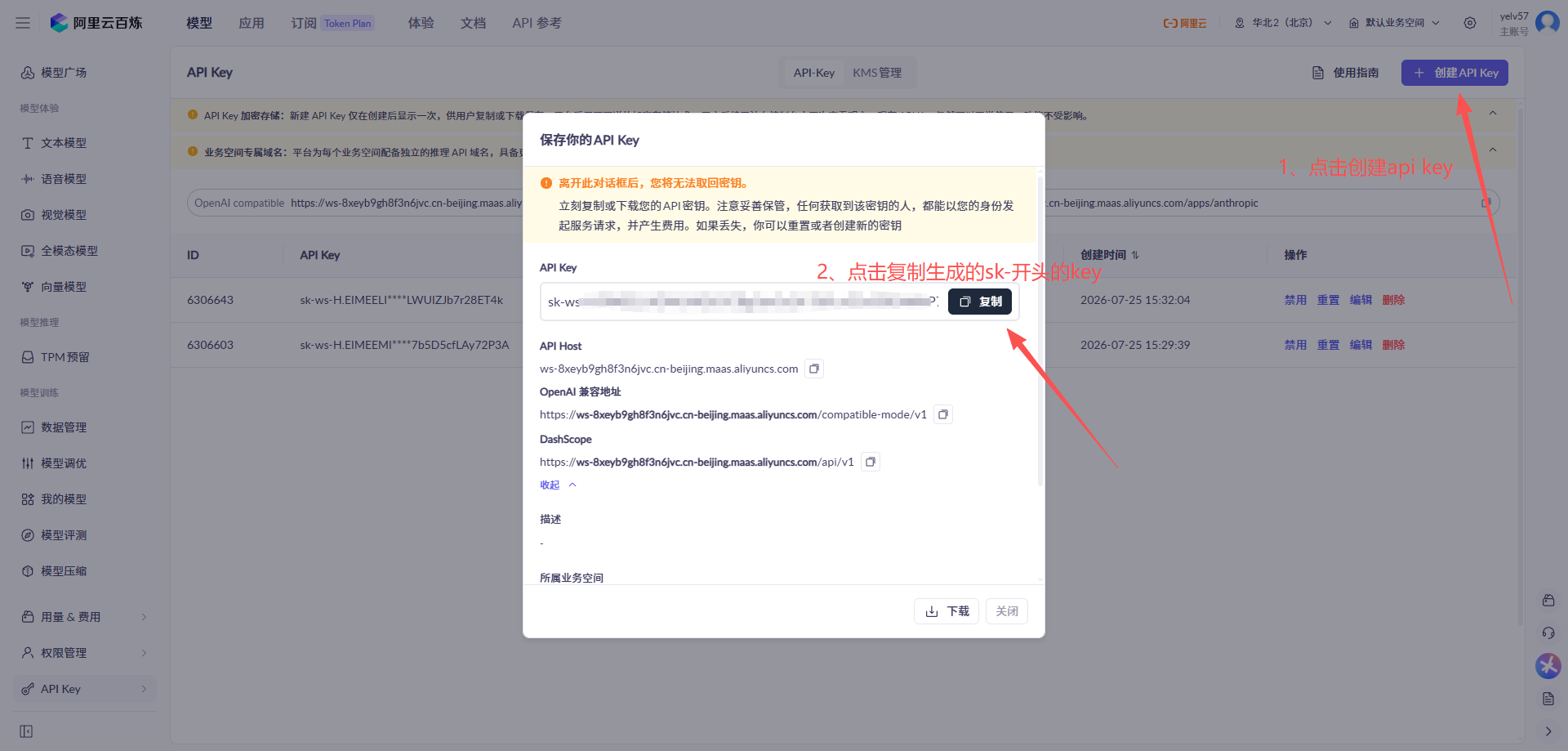Open 语音模型 in sidebar
1568x751 pixels.
click(85, 179)
